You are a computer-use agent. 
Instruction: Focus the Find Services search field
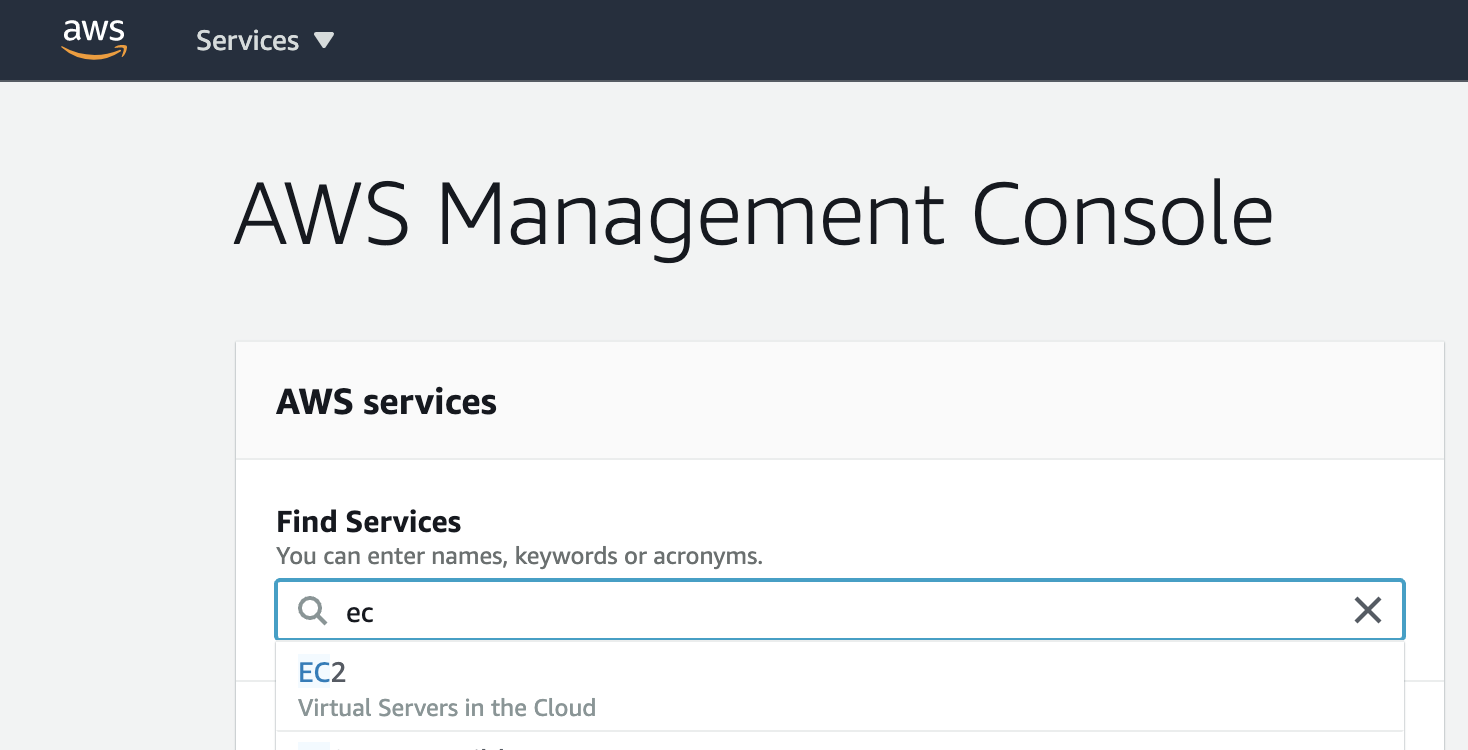840,610
